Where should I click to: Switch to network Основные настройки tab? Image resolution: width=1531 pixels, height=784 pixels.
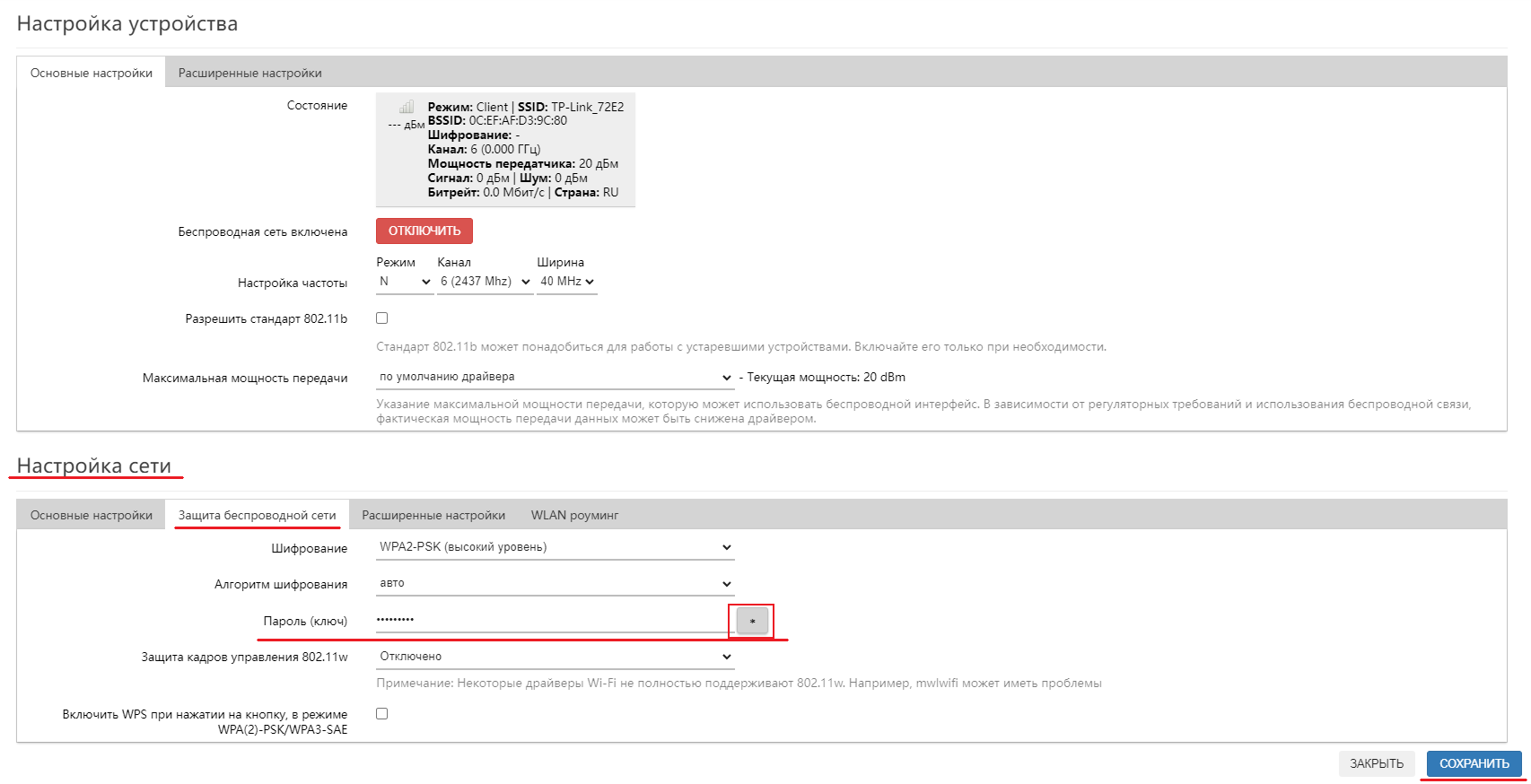pos(92,515)
